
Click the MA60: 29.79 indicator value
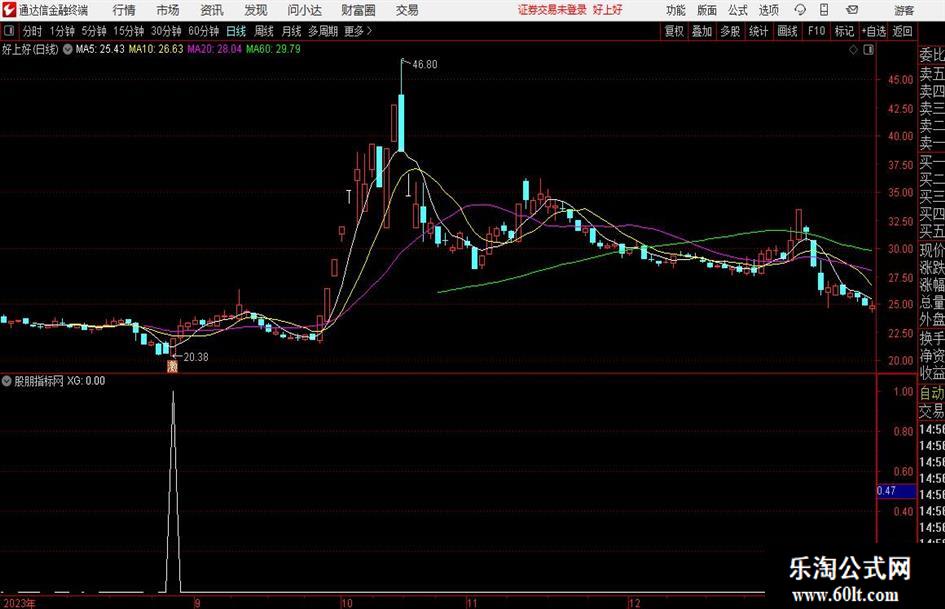[x=272, y=49]
